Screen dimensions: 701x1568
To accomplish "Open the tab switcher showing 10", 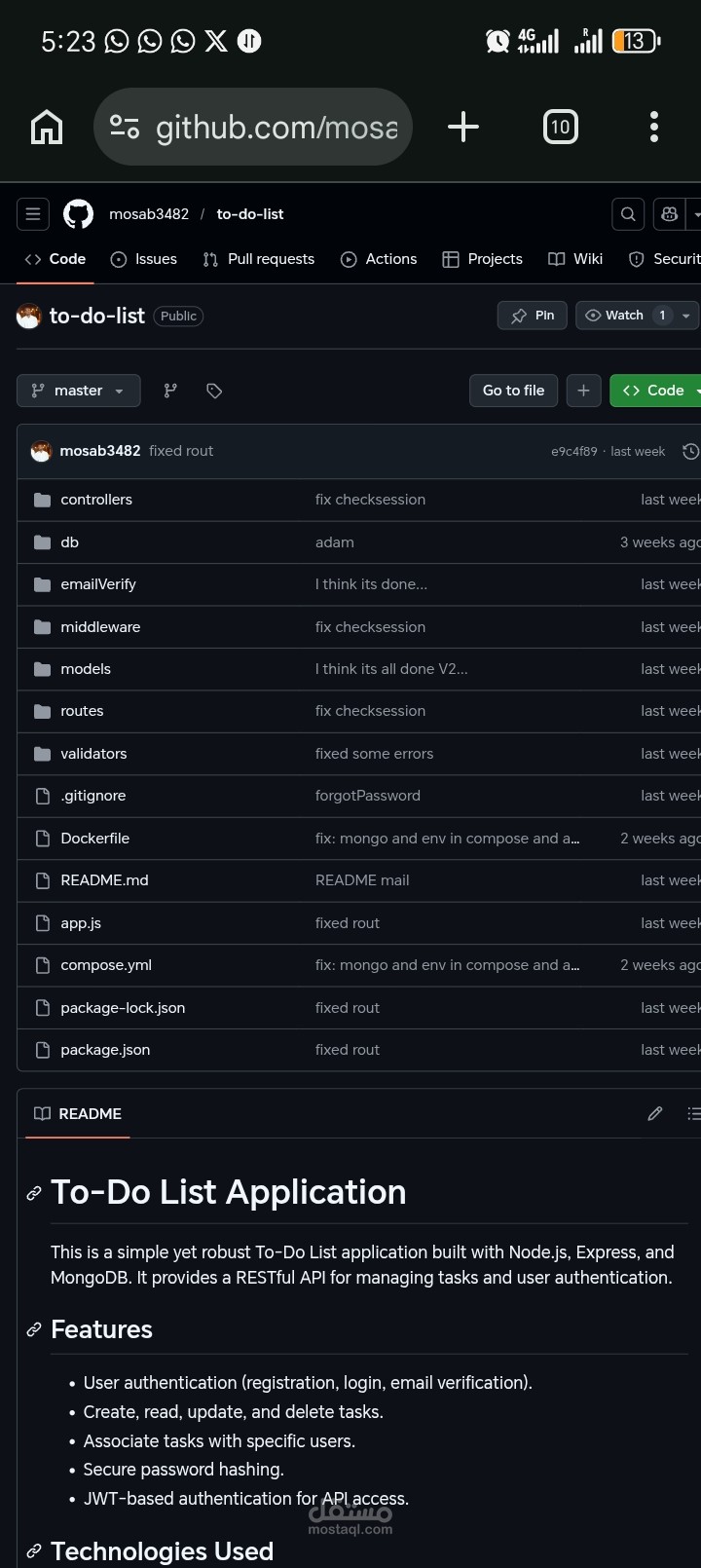I will (560, 127).
